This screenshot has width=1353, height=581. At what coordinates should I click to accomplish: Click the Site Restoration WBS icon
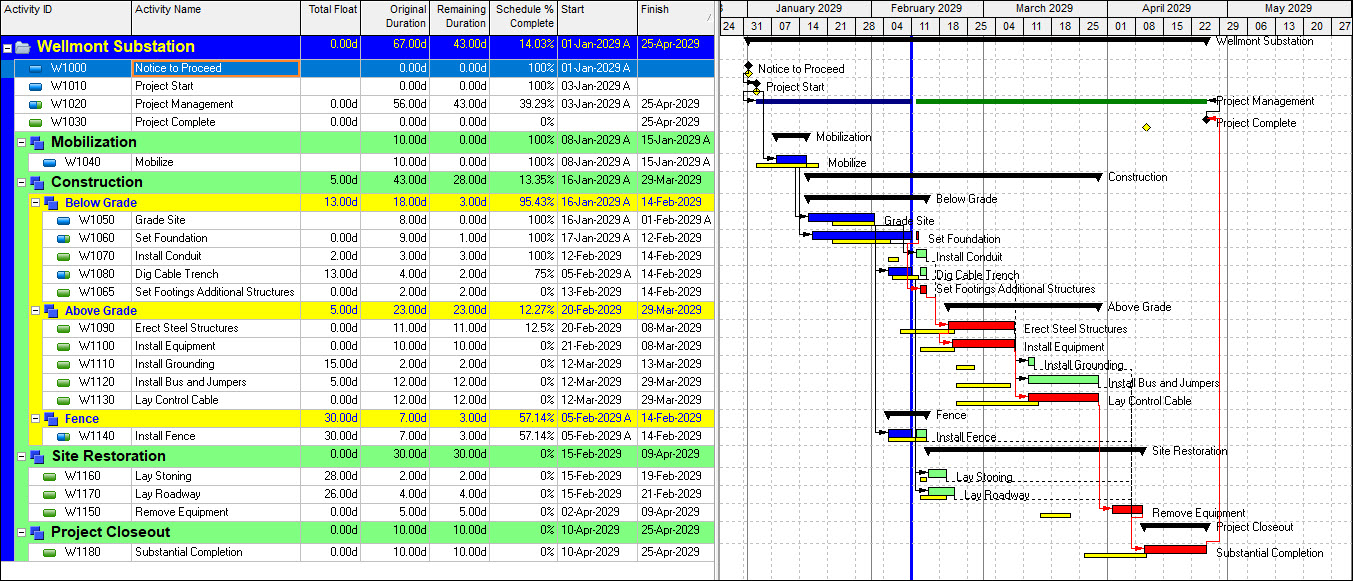(x=37, y=456)
